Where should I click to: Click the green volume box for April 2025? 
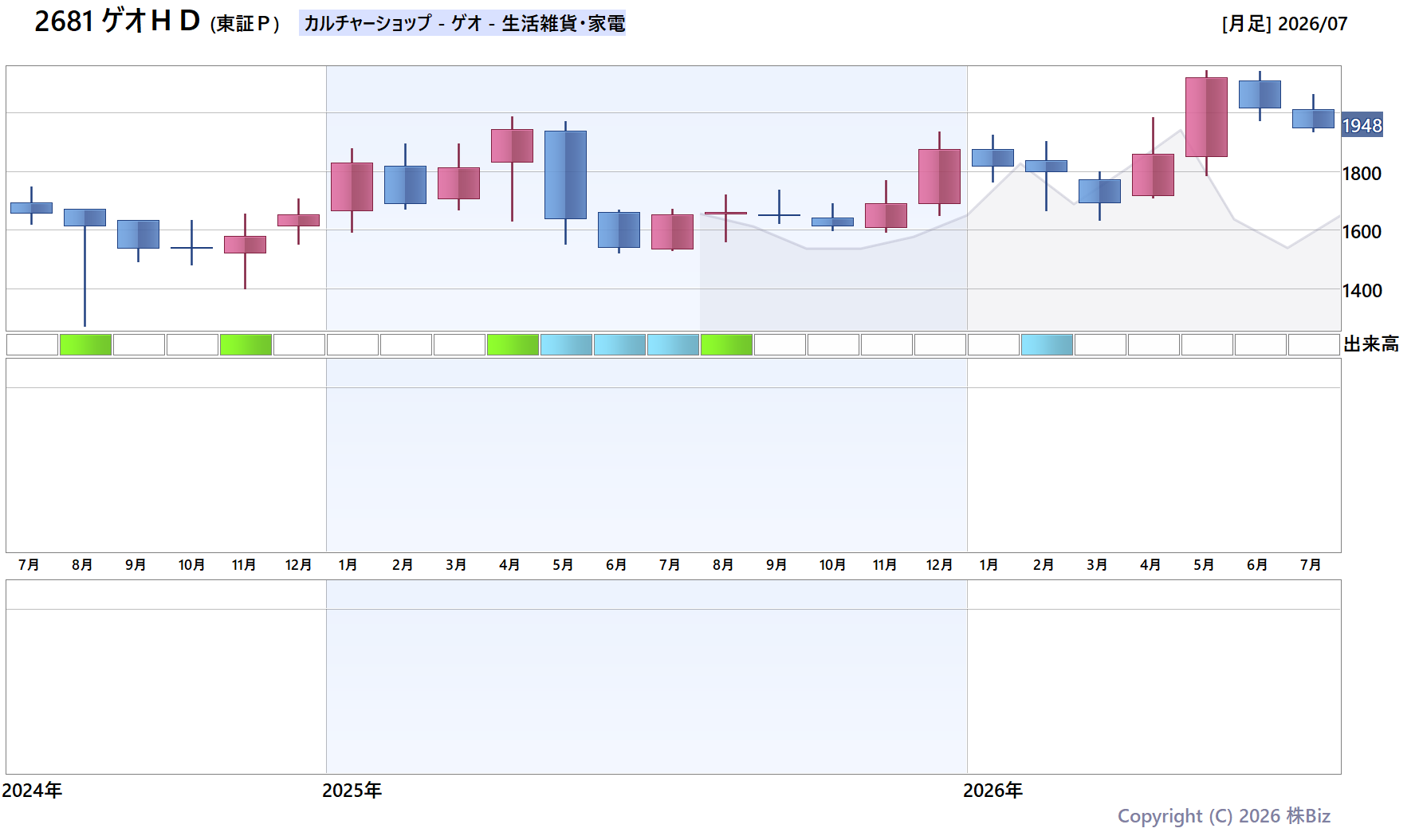pos(513,344)
